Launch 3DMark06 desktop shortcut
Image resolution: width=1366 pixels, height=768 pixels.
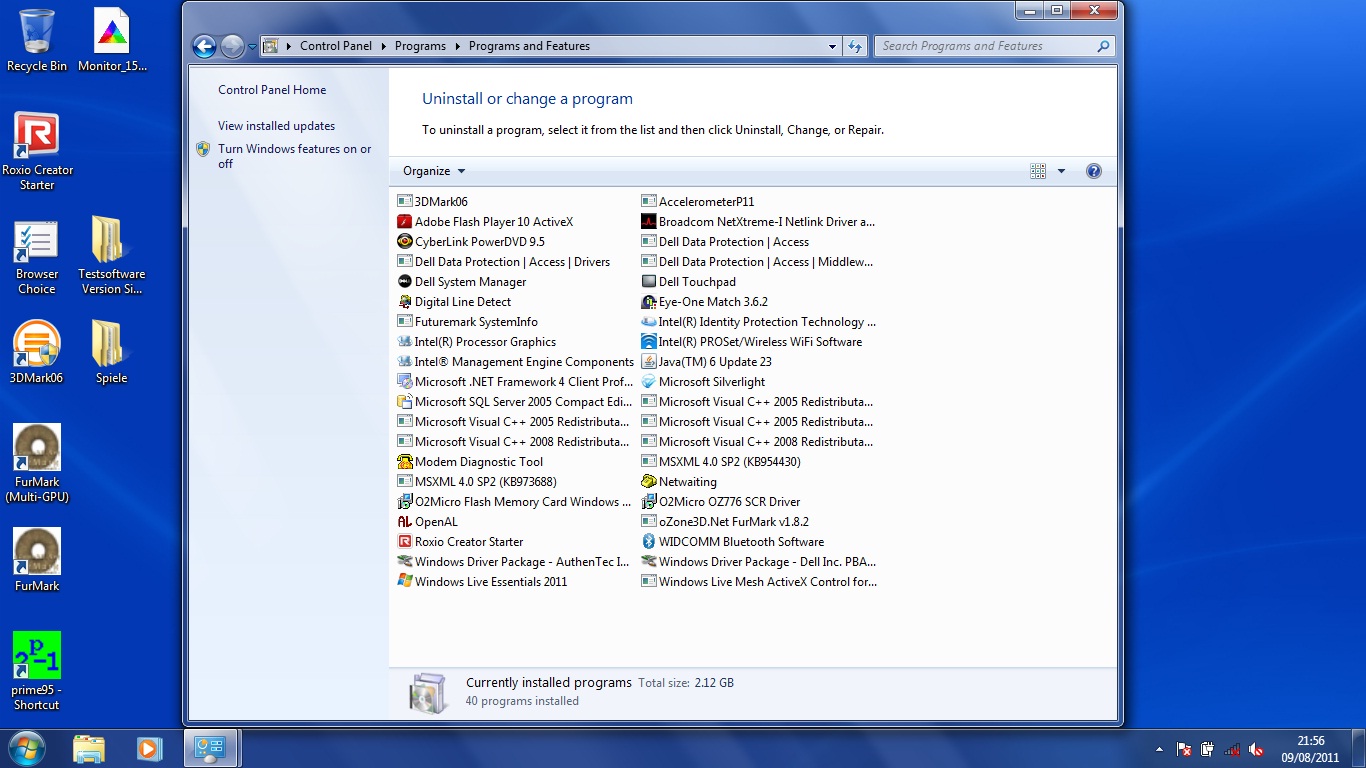[x=37, y=352]
